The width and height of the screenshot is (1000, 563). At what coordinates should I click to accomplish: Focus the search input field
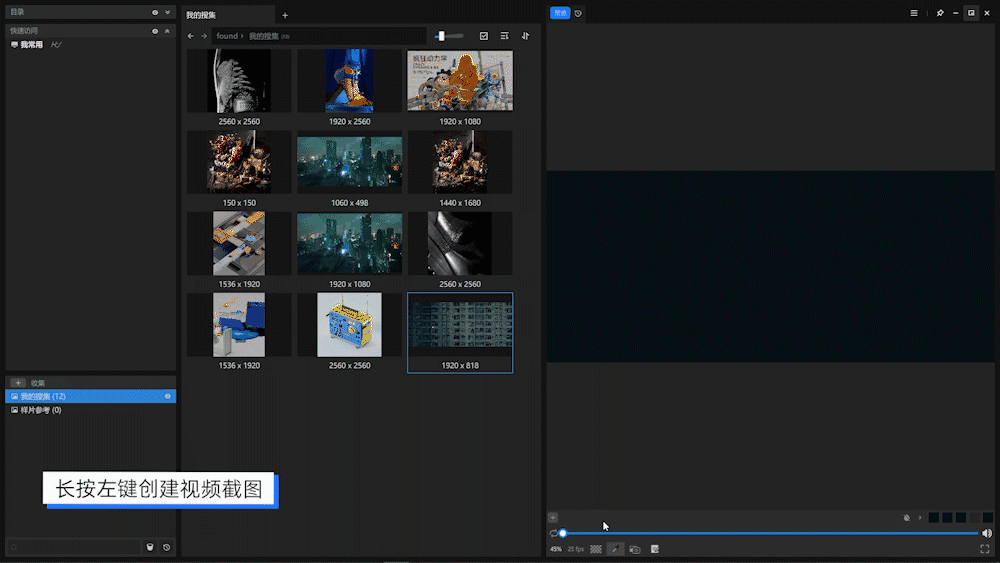(75, 547)
